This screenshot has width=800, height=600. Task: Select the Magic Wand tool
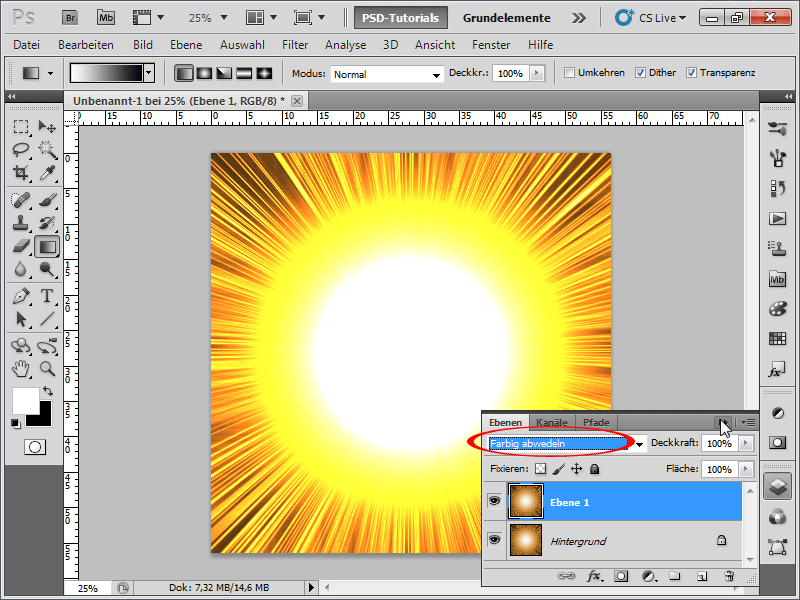click(47, 149)
